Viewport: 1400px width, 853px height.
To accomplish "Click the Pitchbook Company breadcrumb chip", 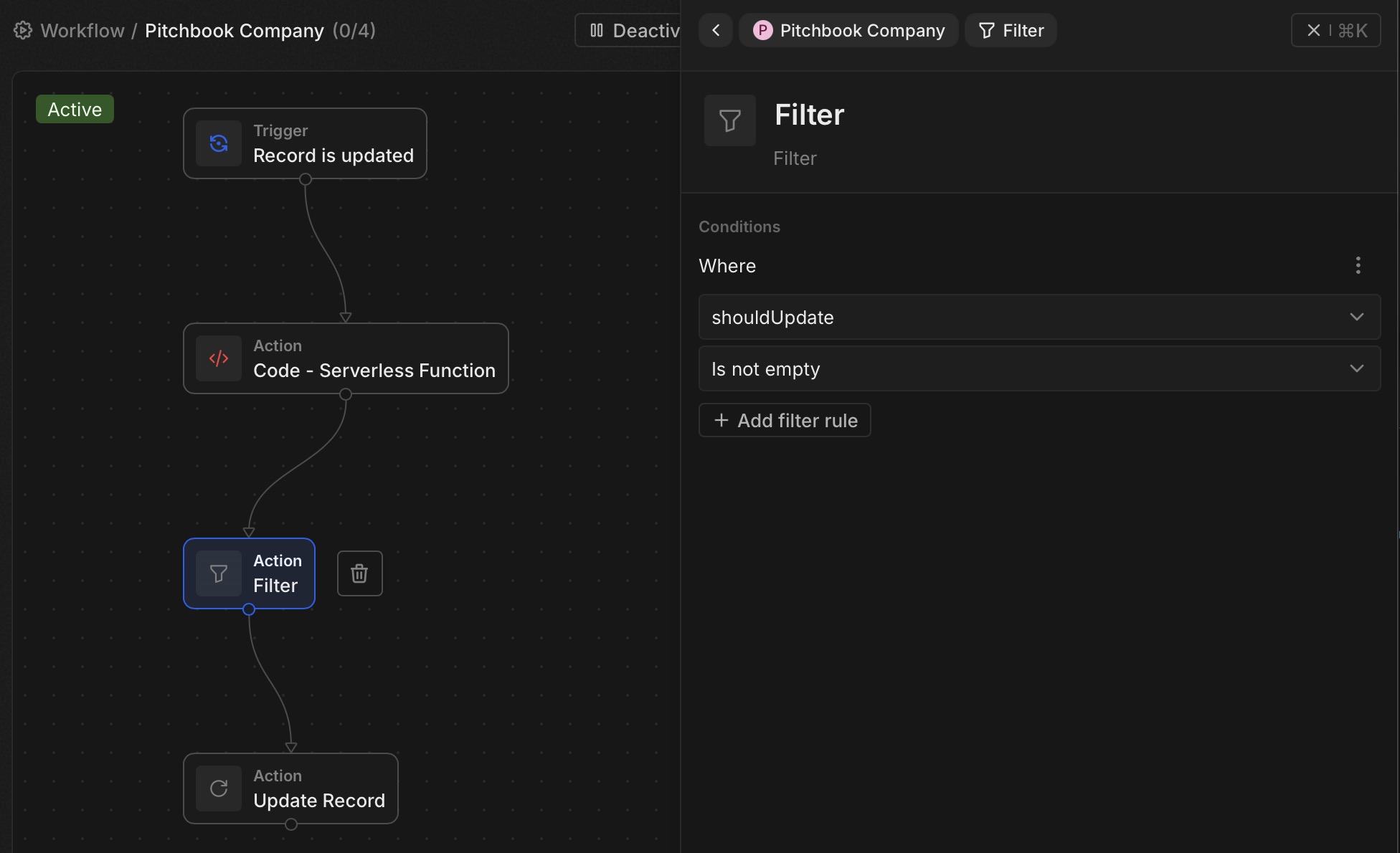I will pos(848,30).
